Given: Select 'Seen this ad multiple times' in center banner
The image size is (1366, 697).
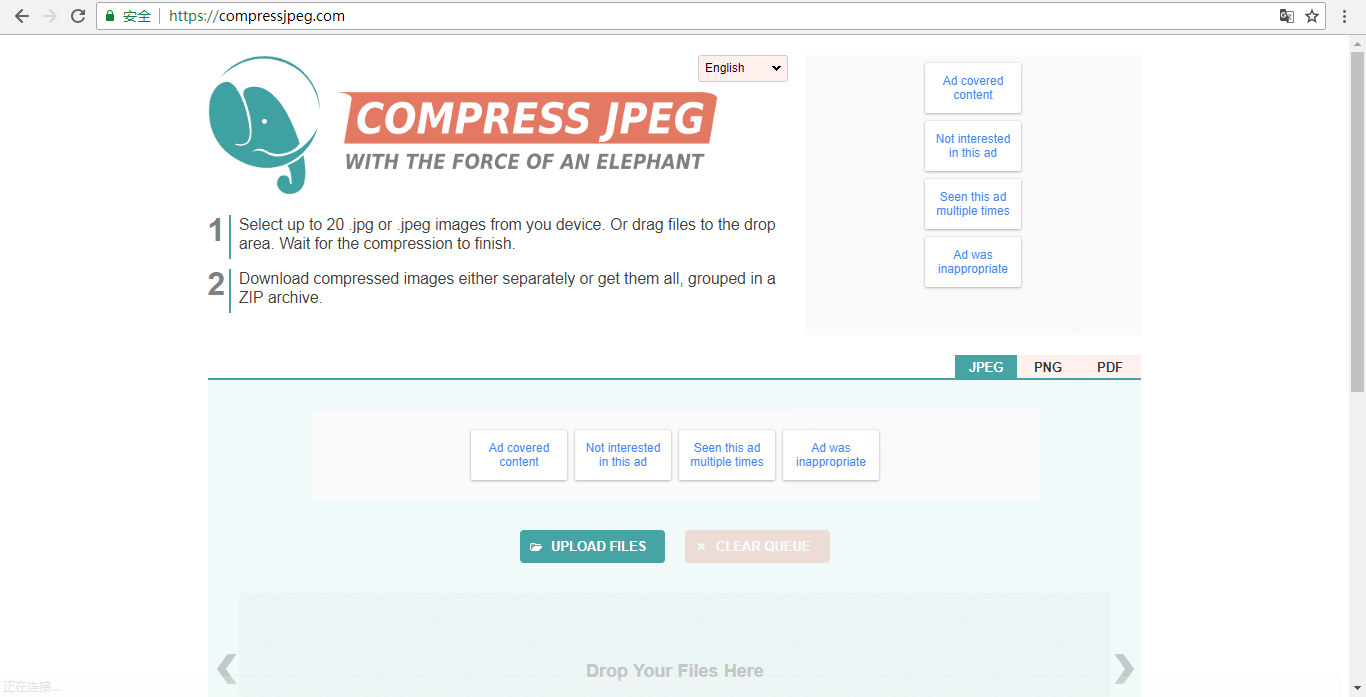Looking at the screenshot, I should (727, 455).
